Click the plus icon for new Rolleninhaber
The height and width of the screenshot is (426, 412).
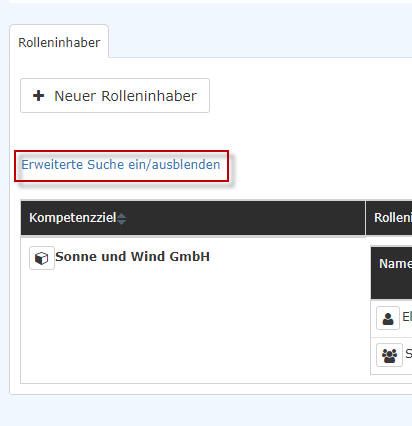click(x=39, y=96)
